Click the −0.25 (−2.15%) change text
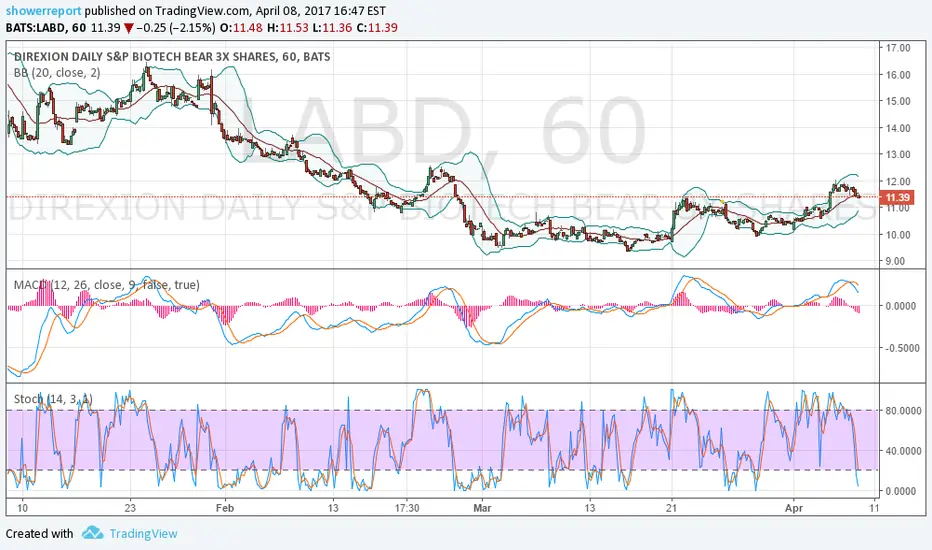Screen dimensions: 932x550 175,27
